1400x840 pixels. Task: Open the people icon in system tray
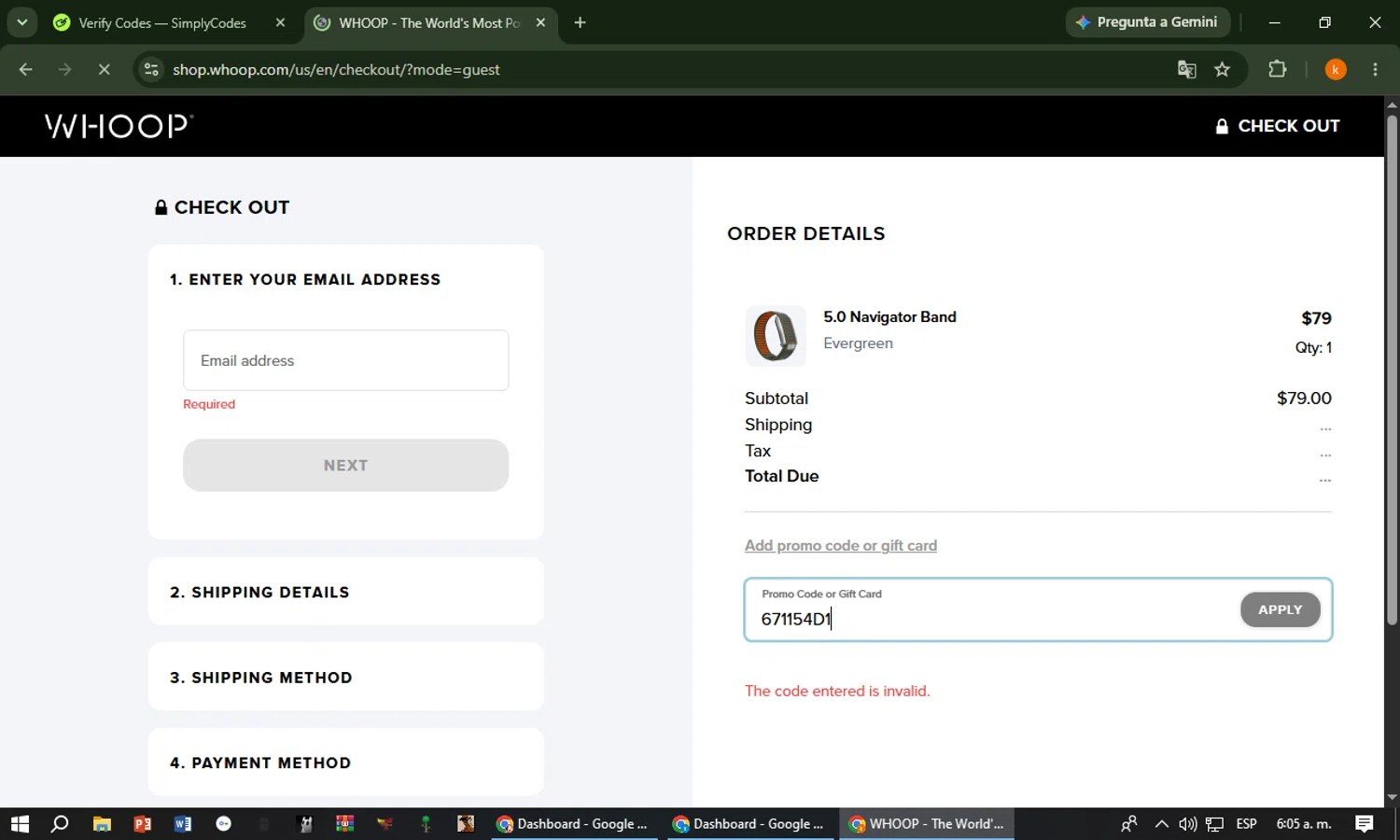click(x=1129, y=824)
